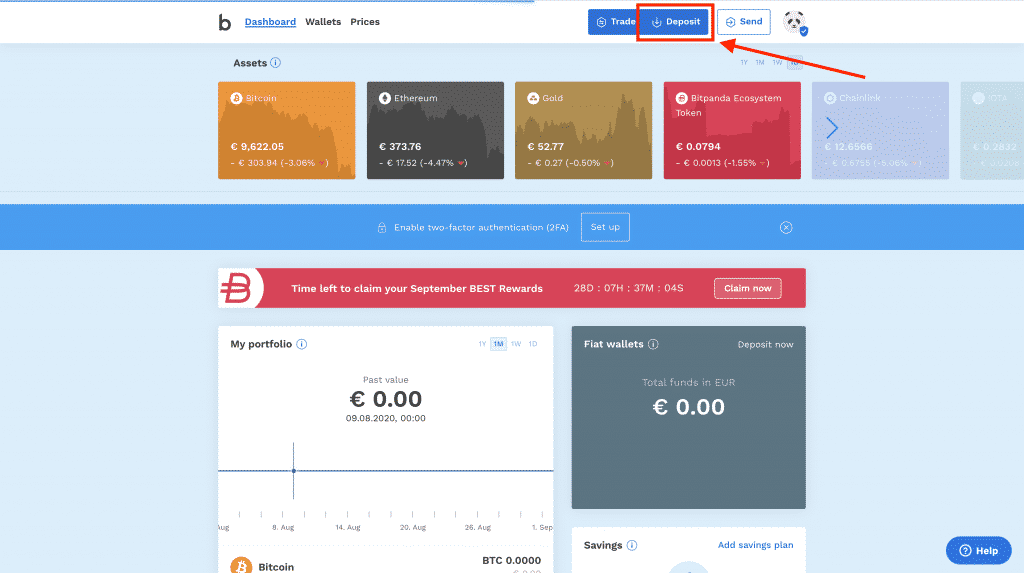This screenshot has height=573, width=1024.
Task: Click the Add savings plan link
Action: click(755, 545)
